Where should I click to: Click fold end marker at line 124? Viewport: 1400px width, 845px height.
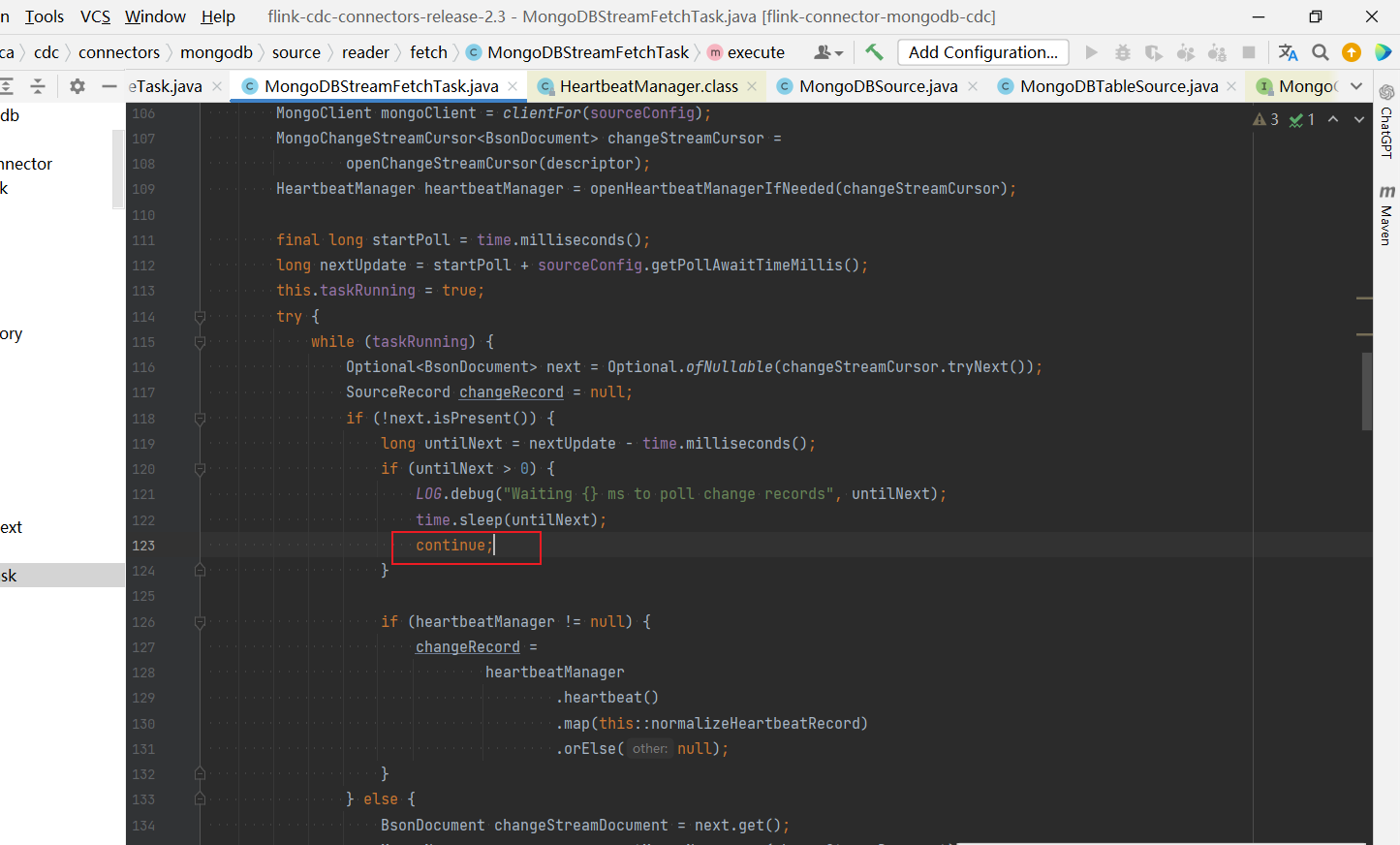(200, 571)
